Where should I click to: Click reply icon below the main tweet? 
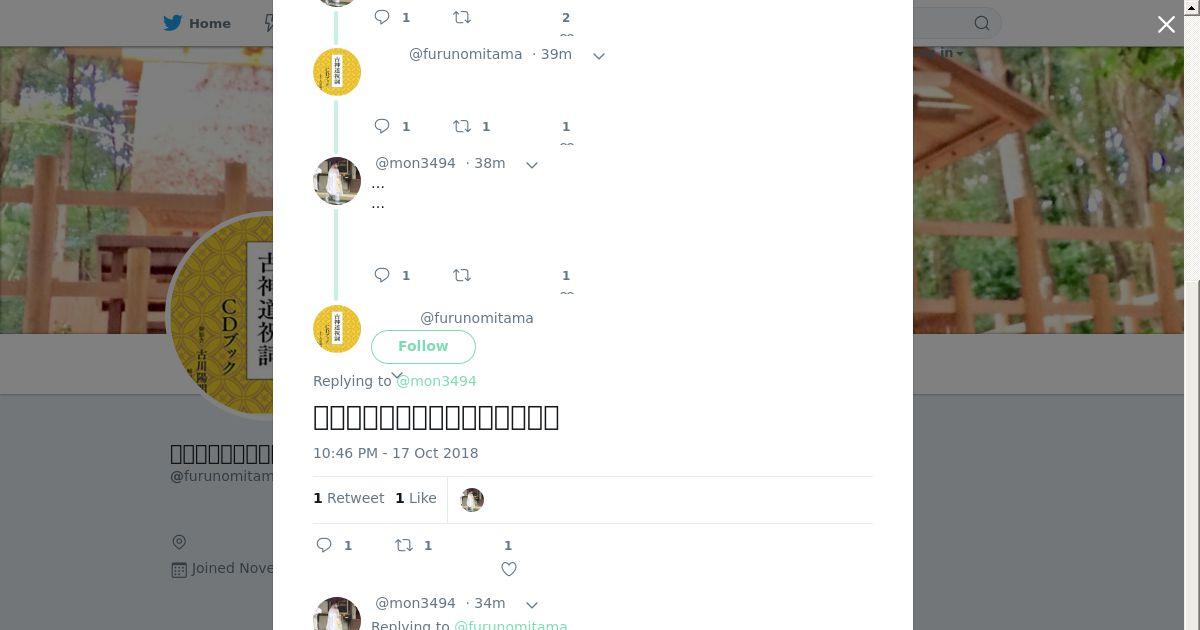pyautogui.click(x=324, y=545)
